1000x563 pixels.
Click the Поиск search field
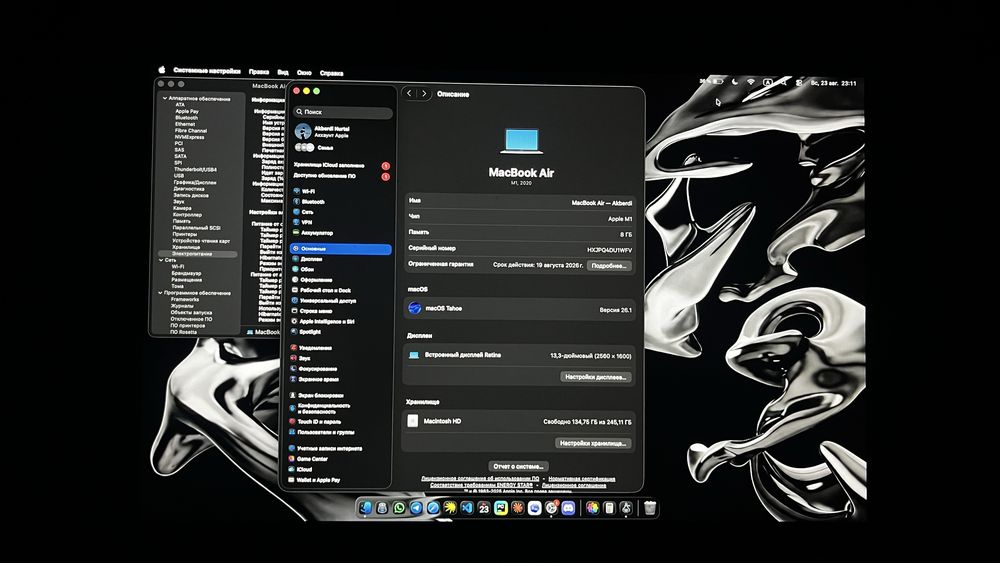coord(343,112)
